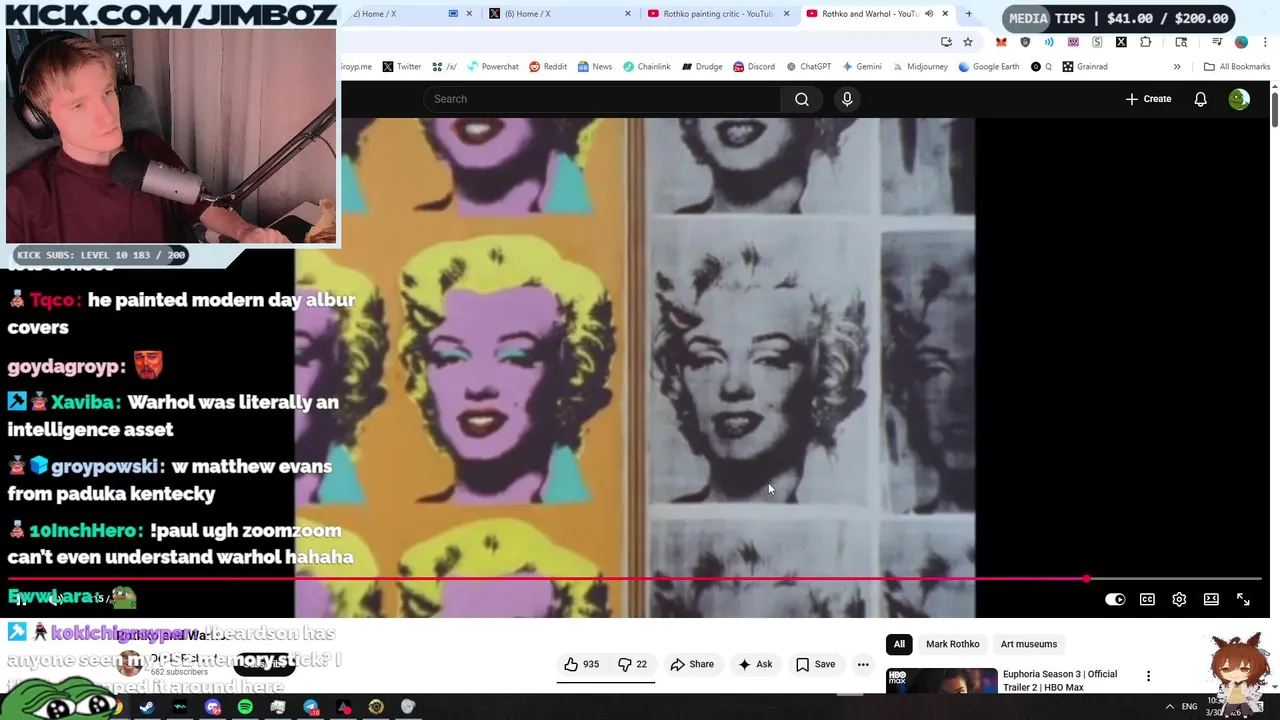The height and width of the screenshot is (720, 1280).
Task: Open the video player settings gear
Action: tap(1179, 599)
